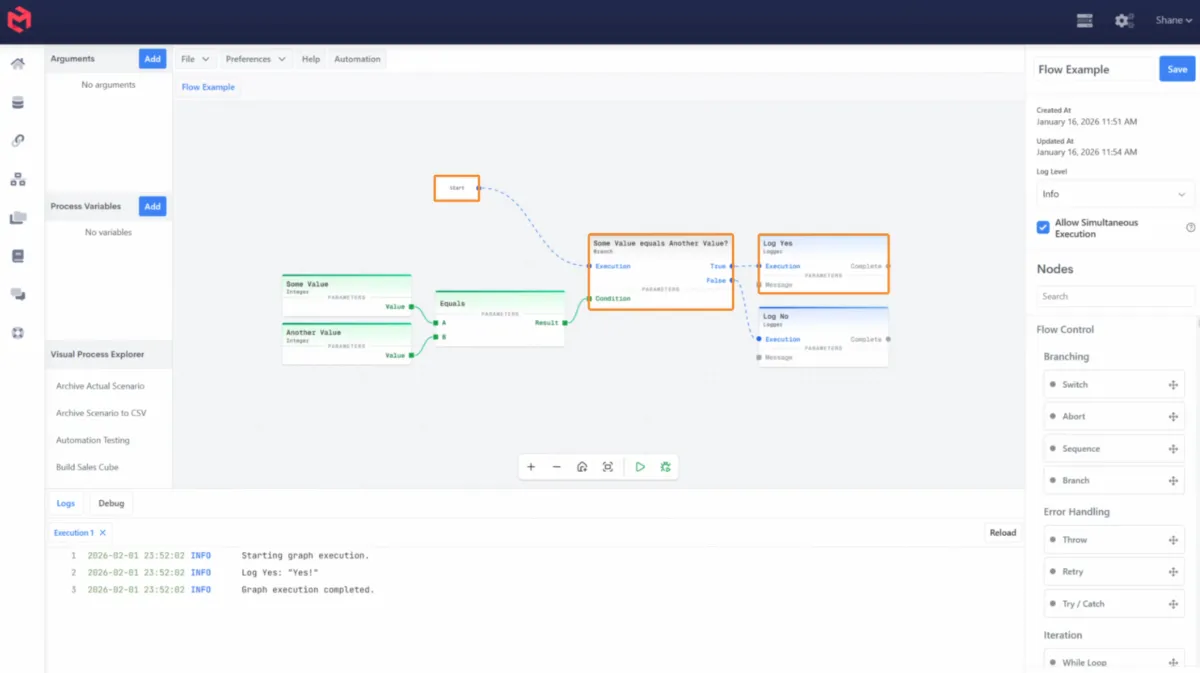
Task: Run the flow with the play icon
Action: pyautogui.click(x=640, y=467)
